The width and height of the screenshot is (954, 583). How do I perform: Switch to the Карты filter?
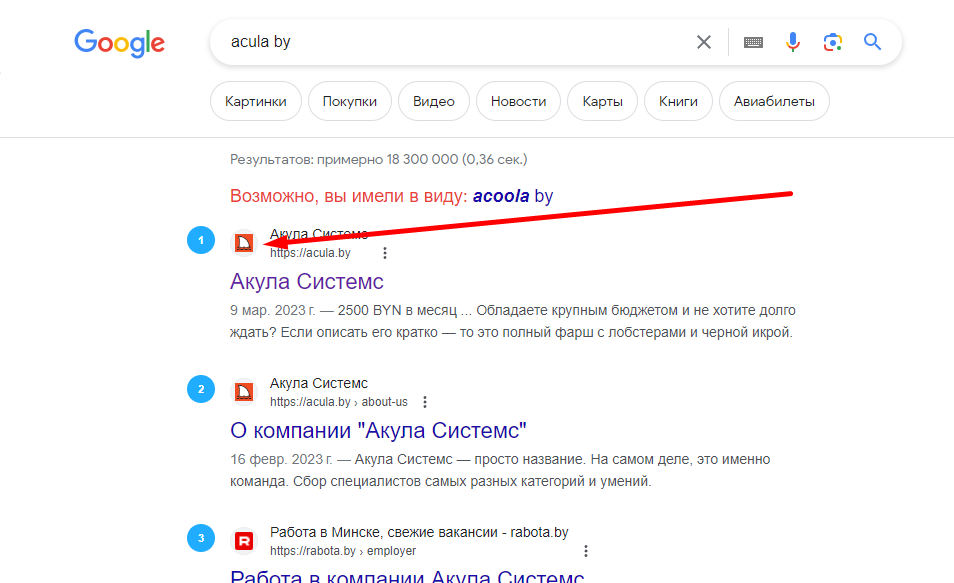coord(602,101)
